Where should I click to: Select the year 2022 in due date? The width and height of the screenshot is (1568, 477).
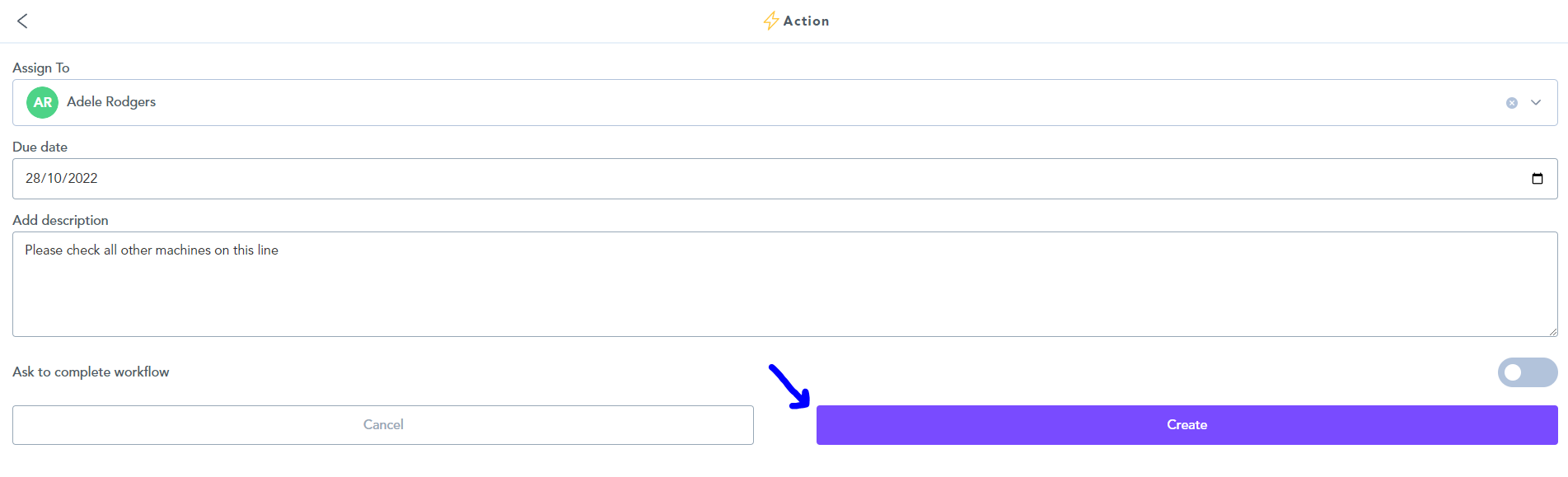pos(82,179)
